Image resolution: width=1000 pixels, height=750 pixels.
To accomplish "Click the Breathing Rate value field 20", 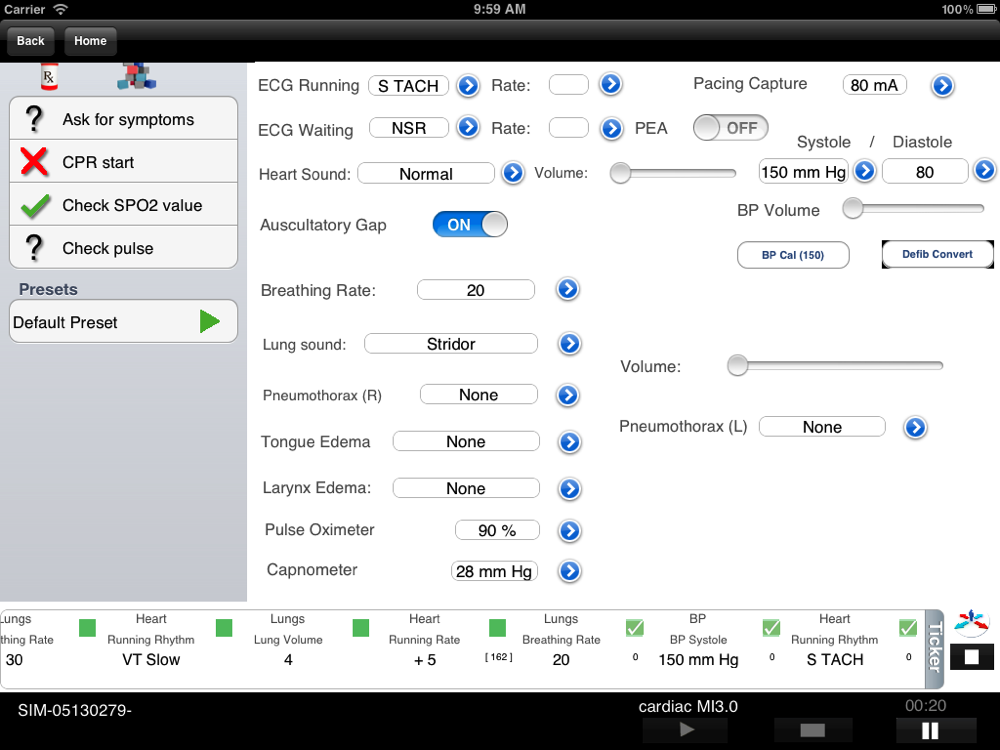I will (476, 290).
